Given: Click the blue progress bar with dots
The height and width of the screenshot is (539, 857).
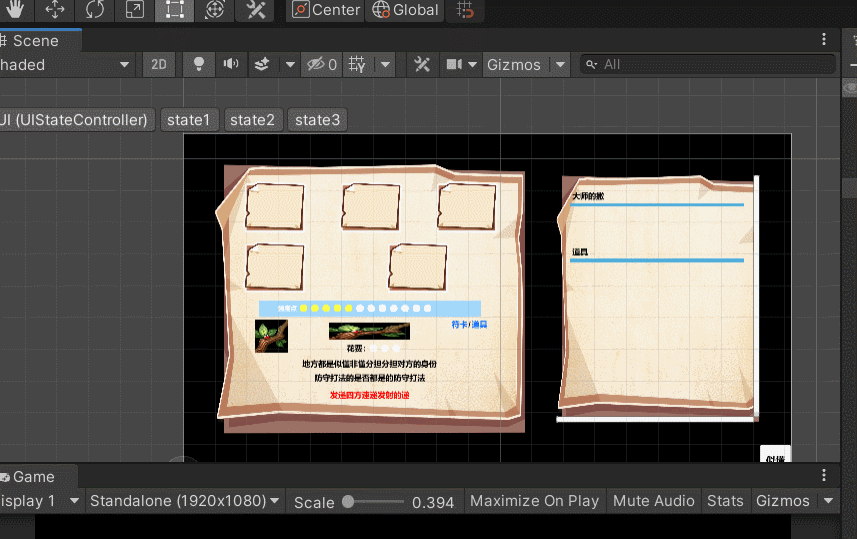Looking at the screenshot, I should pyautogui.click(x=369, y=308).
